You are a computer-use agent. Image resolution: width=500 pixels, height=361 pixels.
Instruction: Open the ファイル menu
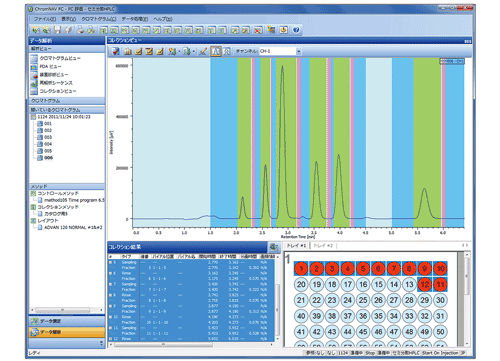point(45,19)
